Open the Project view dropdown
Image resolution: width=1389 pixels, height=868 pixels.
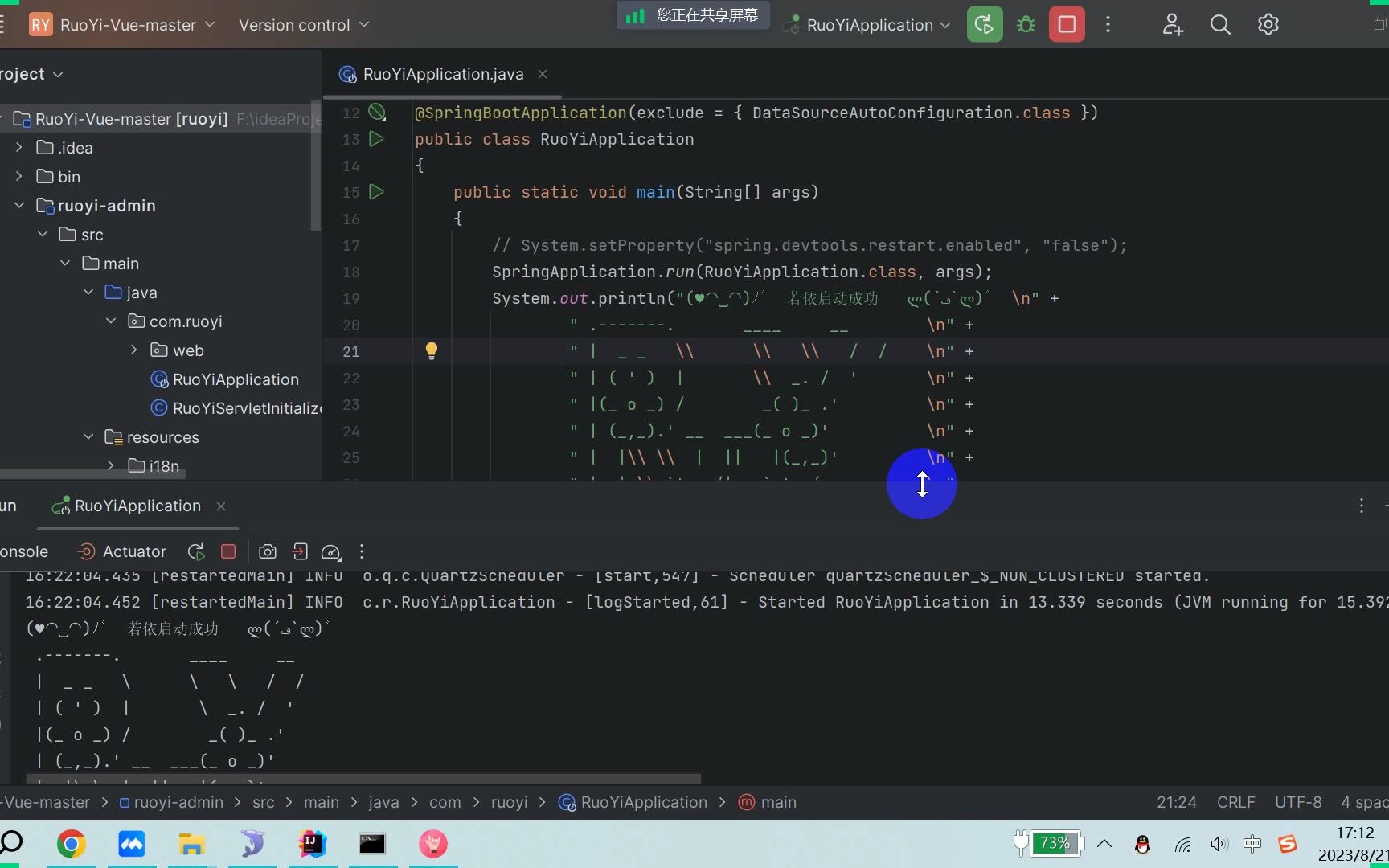click(31, 74)
